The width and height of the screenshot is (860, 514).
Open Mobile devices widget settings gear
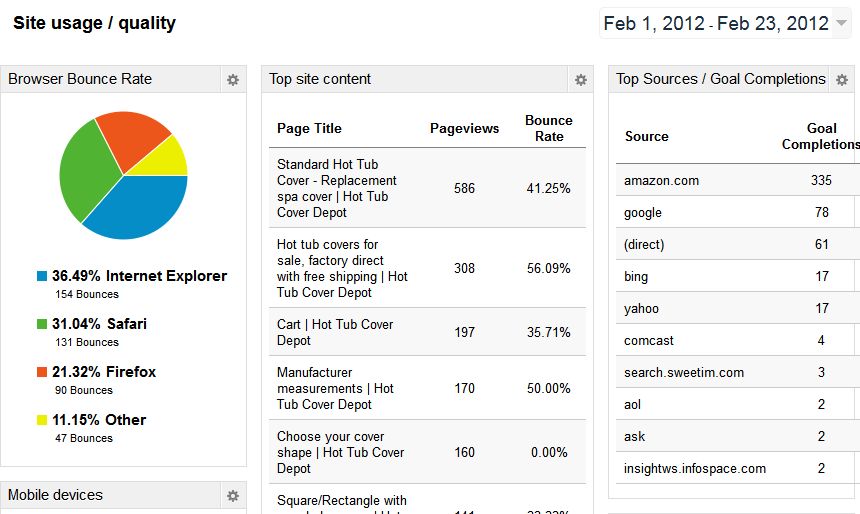coord(233,496)
